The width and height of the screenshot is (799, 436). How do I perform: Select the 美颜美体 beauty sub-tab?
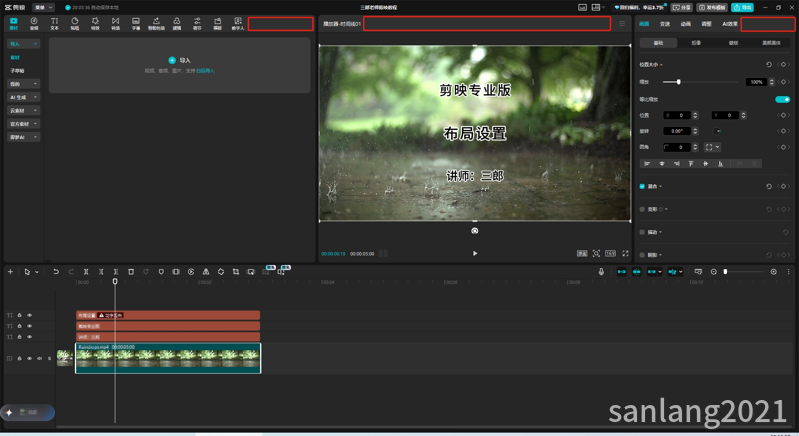pos(771,43)
